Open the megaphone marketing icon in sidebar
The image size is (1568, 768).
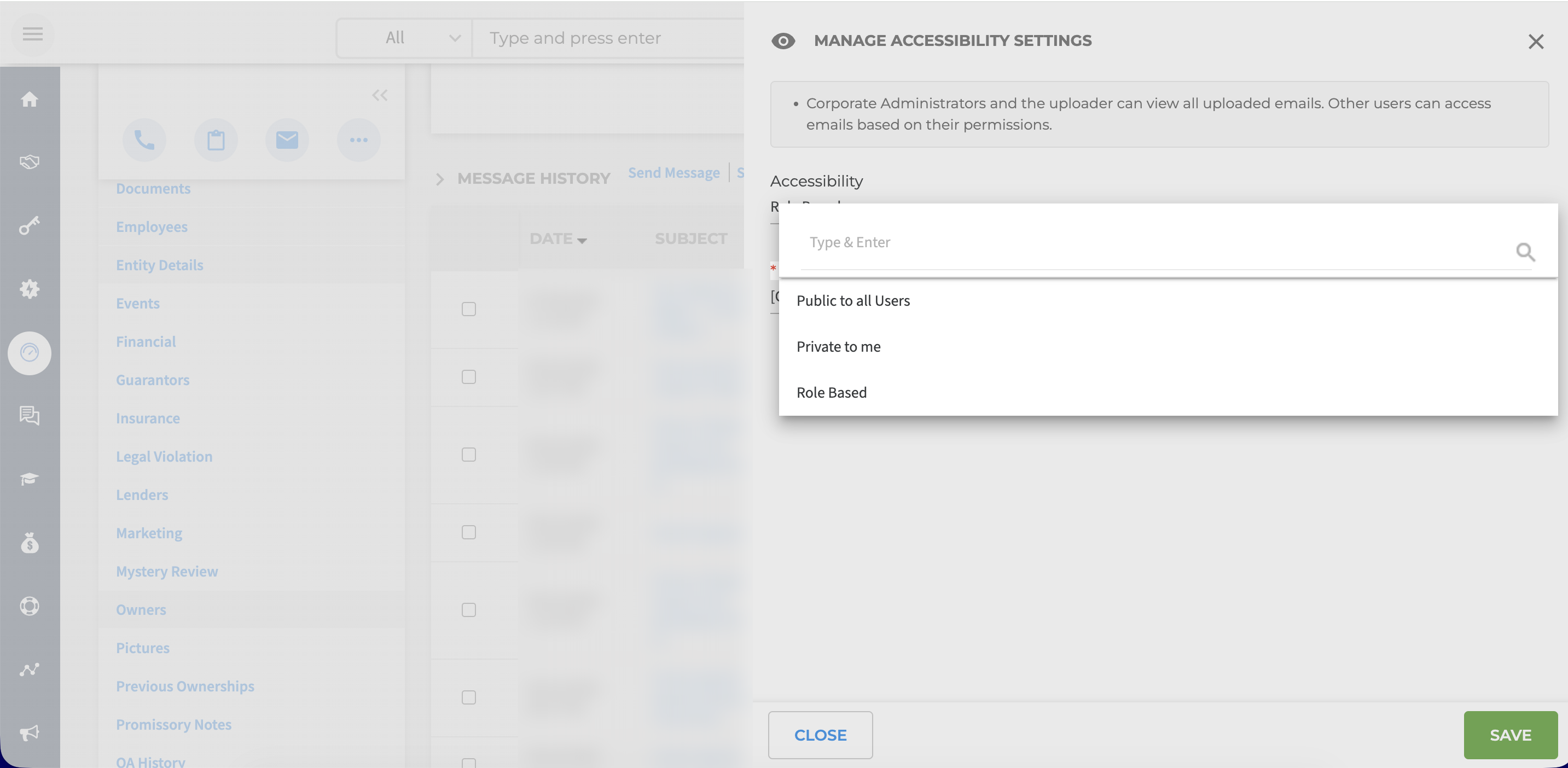tap(29, 732)
